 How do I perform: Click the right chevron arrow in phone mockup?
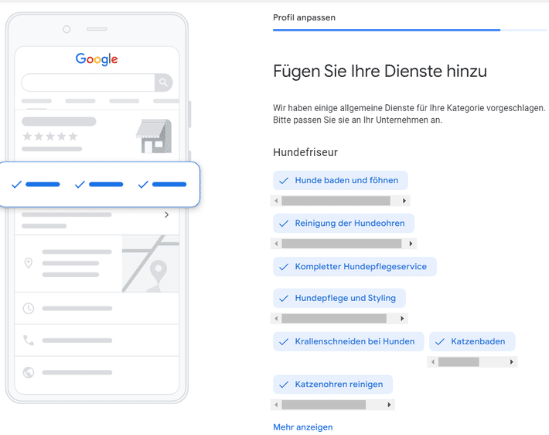point(167,215)
